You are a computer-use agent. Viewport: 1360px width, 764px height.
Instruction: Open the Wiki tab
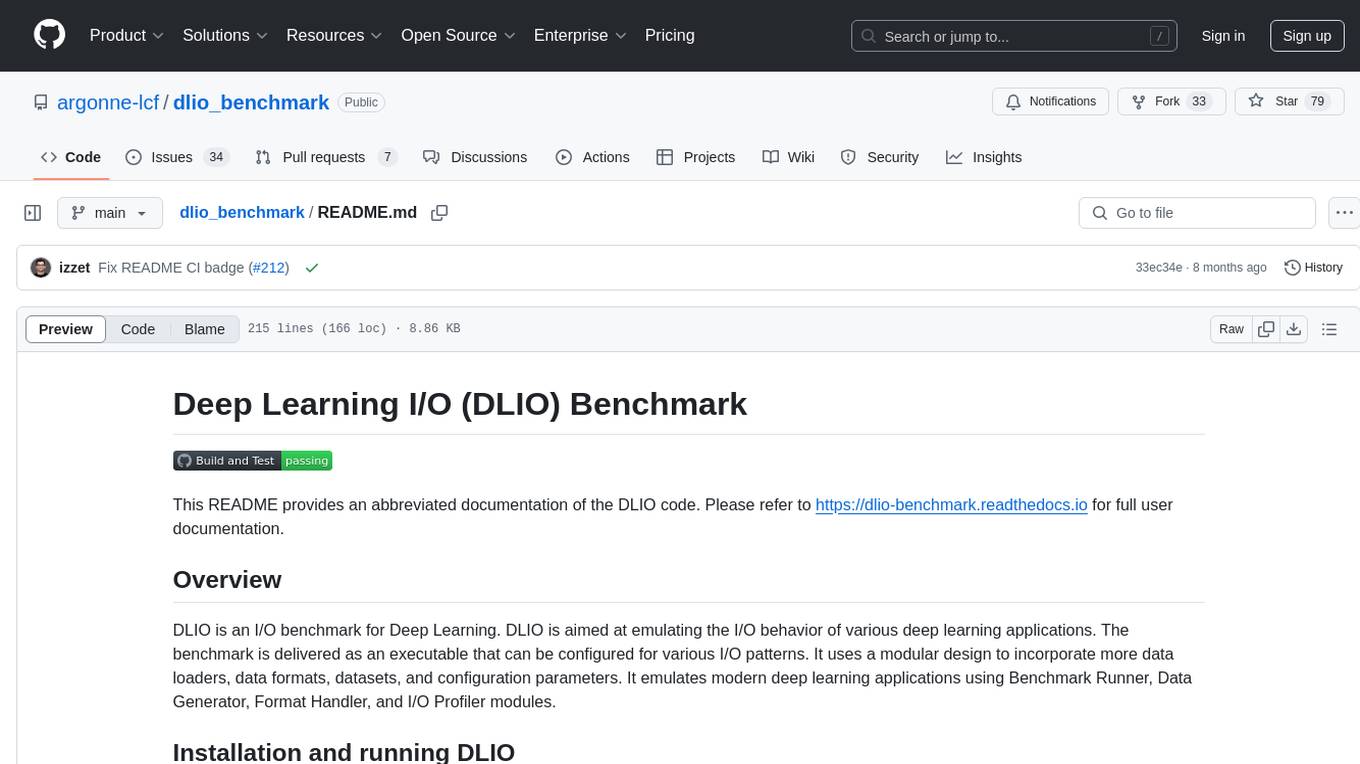pyautogui.click(x=788, y=157)
